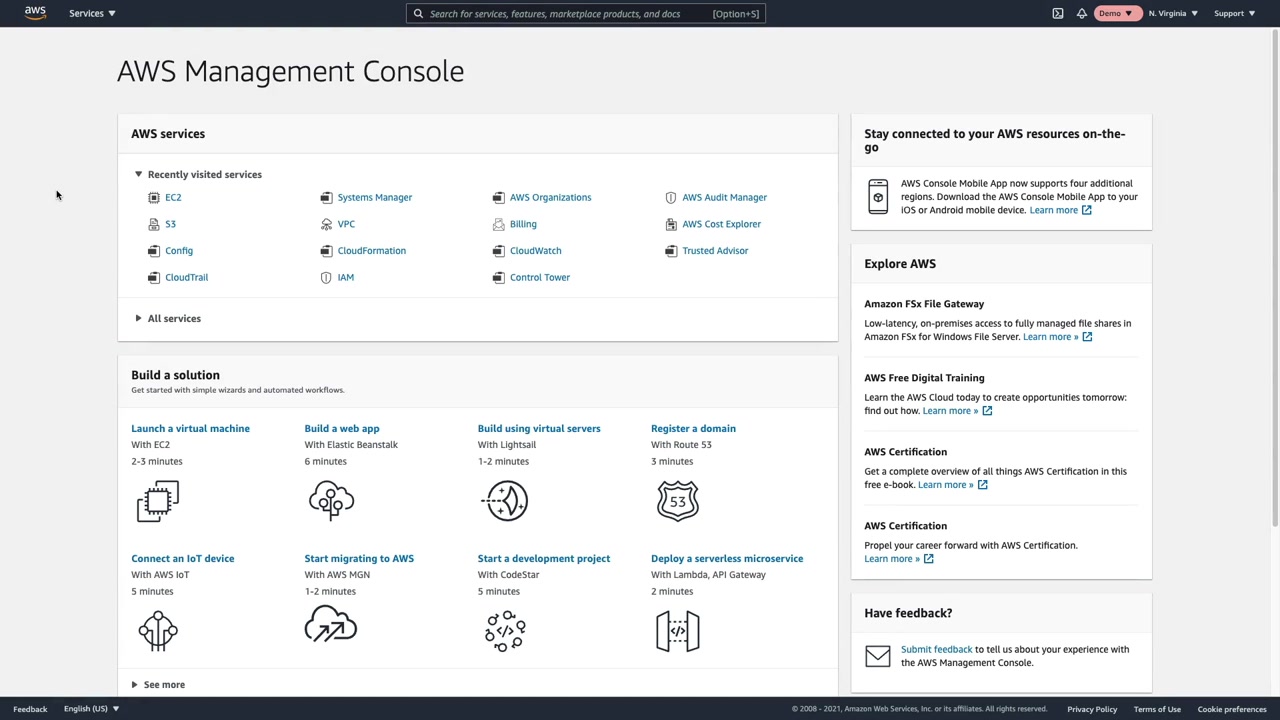Click the AWS Organizations icon
Image resolution: width=1280 pixels, height=720 pixels.
pyautogui.click(x=499, y=197)
